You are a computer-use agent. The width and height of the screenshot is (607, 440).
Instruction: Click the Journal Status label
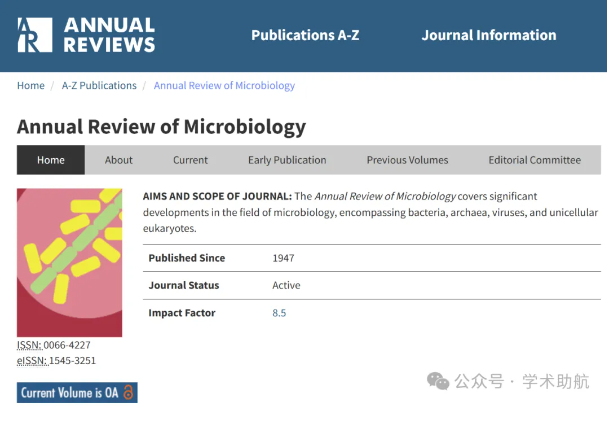[184, 285]
